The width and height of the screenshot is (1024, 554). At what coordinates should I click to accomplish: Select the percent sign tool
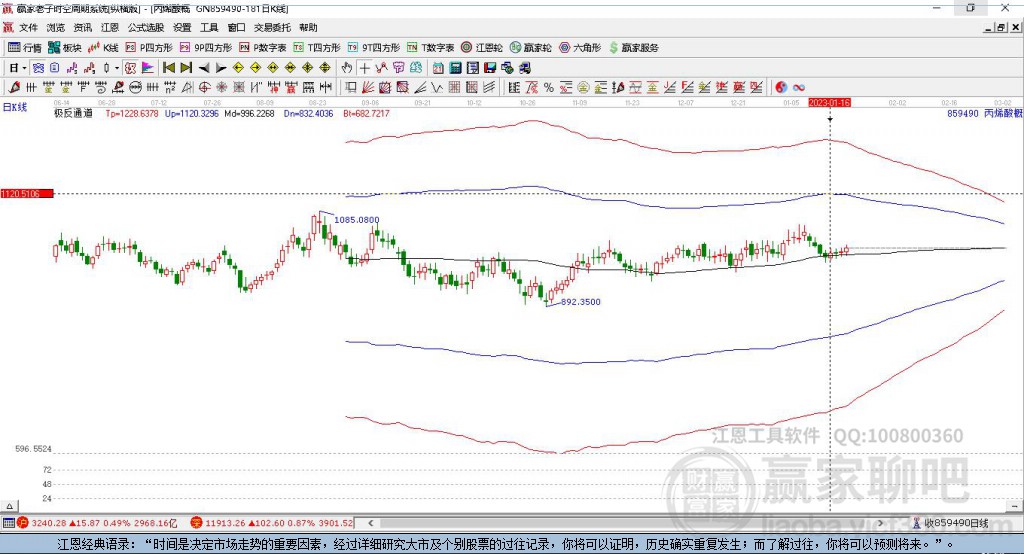pos(549,88)
